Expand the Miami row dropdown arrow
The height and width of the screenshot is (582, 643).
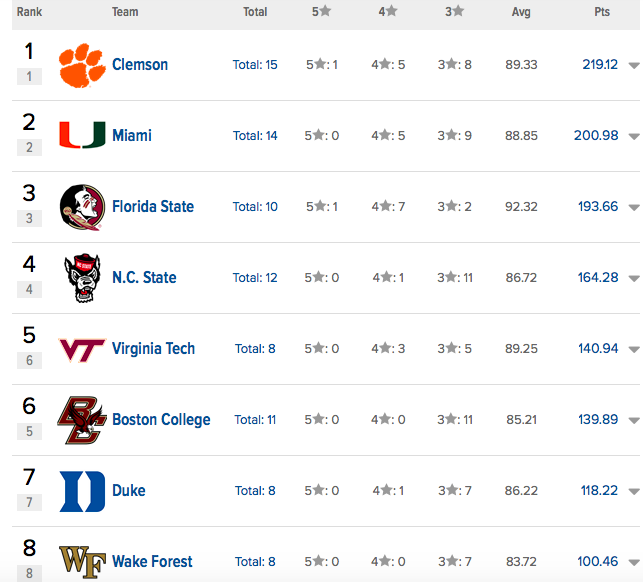(633, 137)
